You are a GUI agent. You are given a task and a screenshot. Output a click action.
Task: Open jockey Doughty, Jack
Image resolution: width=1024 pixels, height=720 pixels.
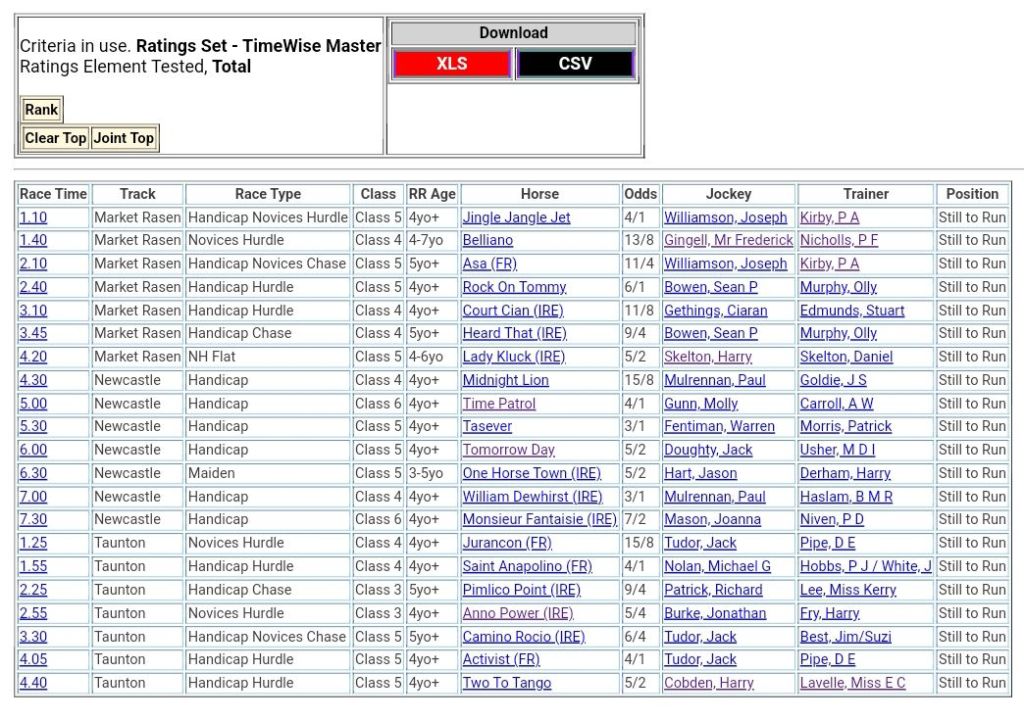tap(708, 450)
